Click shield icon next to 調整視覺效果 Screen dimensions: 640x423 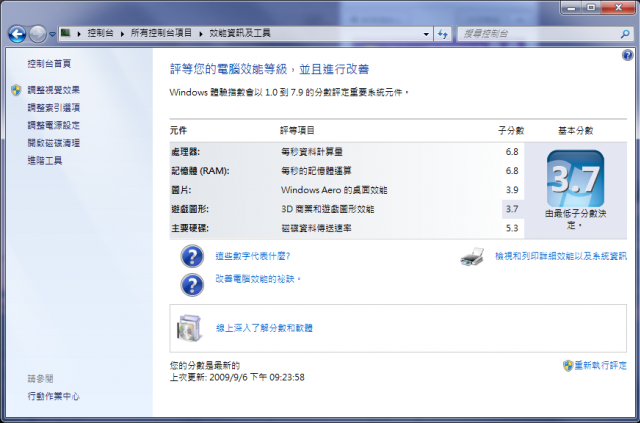click(x=16, y=90)
